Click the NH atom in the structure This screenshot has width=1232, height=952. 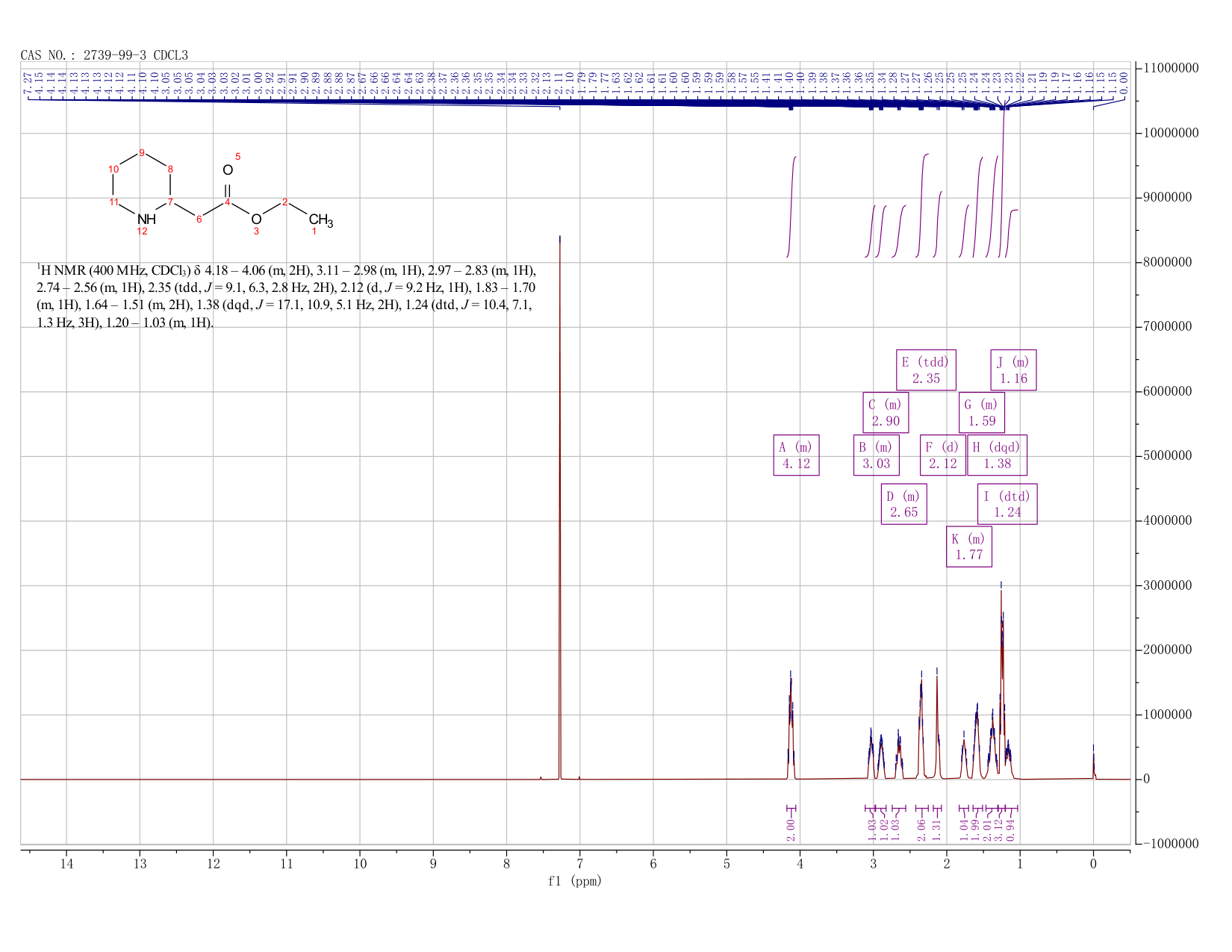point(147,219)
